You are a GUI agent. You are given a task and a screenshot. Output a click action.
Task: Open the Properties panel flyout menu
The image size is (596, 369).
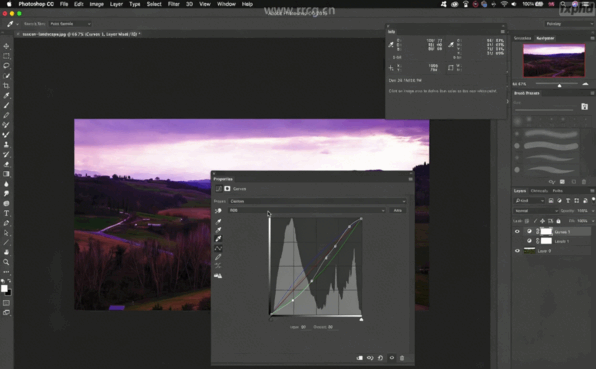411,179
